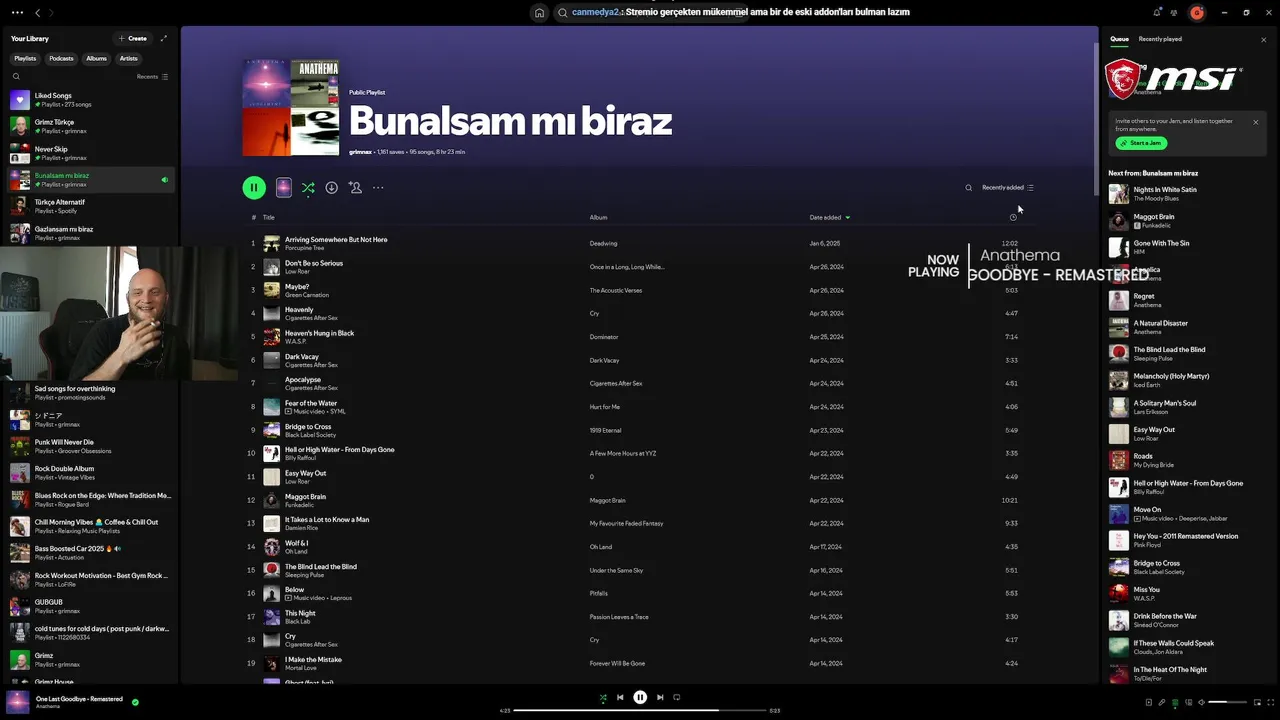The height and width of the screenshot is (720, 1280).
Task: Open the miniplayer
Action: pos(1256,702)
